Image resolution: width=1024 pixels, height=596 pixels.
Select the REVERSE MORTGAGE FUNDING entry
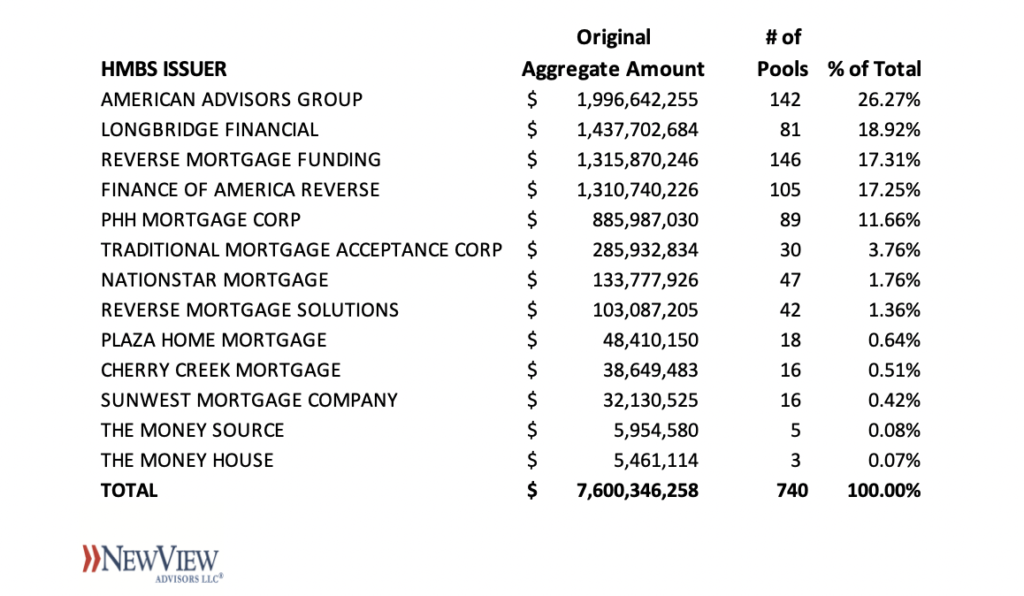pyautogui.click(x=240, y=159)
